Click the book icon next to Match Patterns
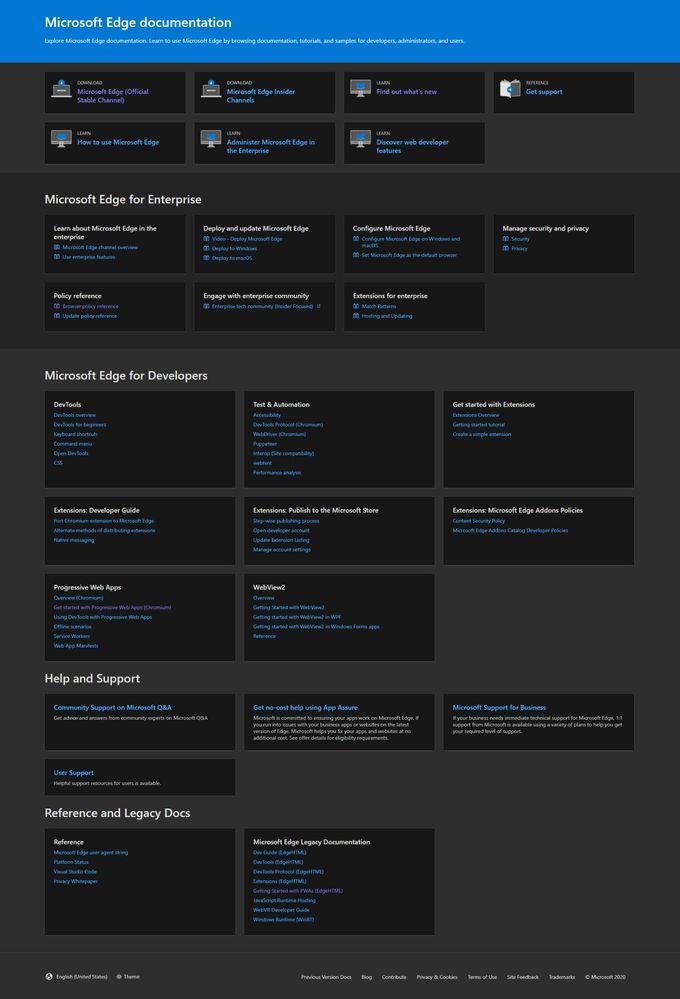680x999 pixels. pos(356,306)
